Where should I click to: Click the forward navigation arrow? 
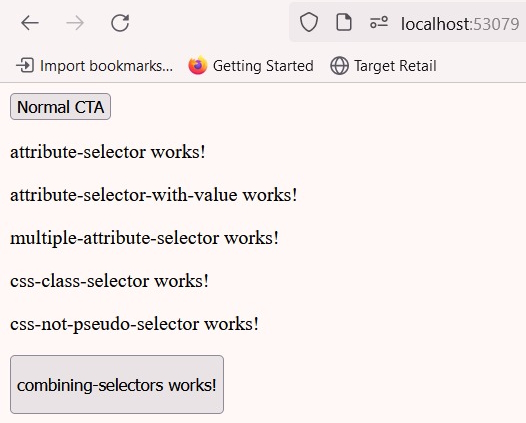click(x=75, y=23)
